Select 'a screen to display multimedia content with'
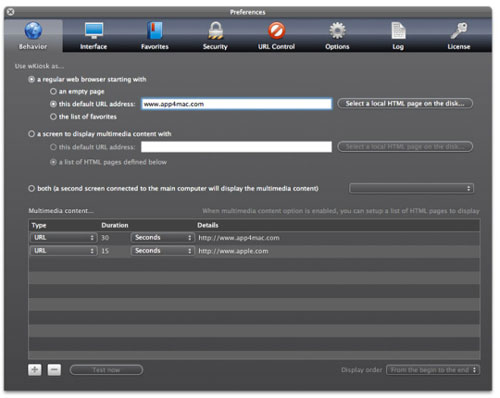 click(31, 134)
